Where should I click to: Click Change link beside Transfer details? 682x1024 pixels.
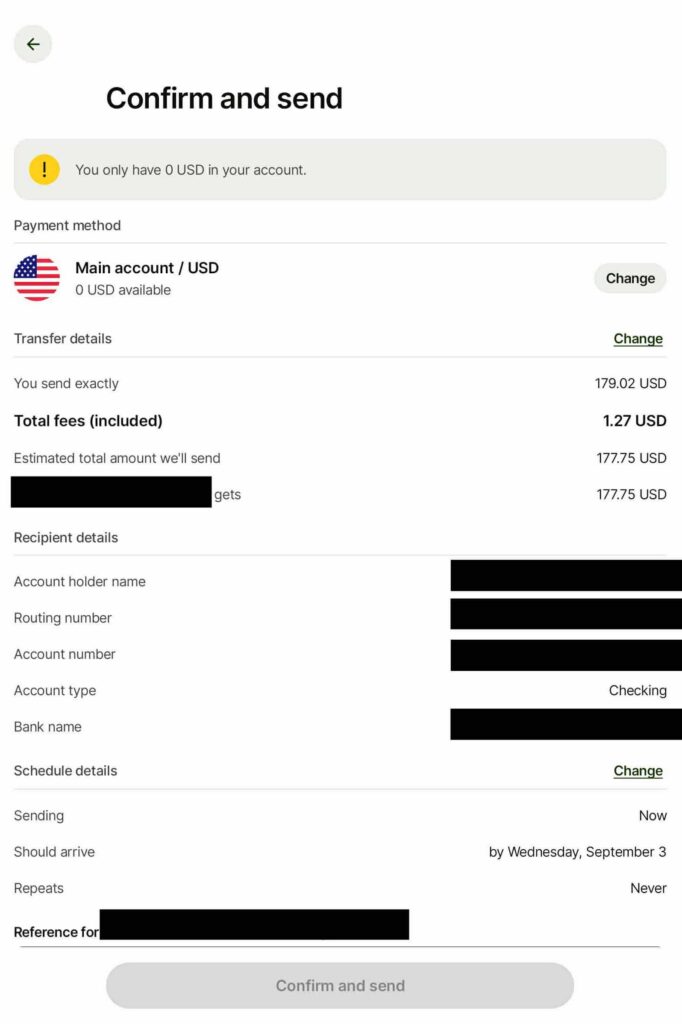click(637, 339)
